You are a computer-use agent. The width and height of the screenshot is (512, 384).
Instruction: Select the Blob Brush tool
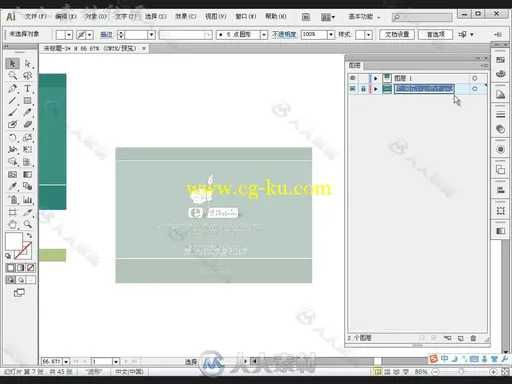click(12, 124)
